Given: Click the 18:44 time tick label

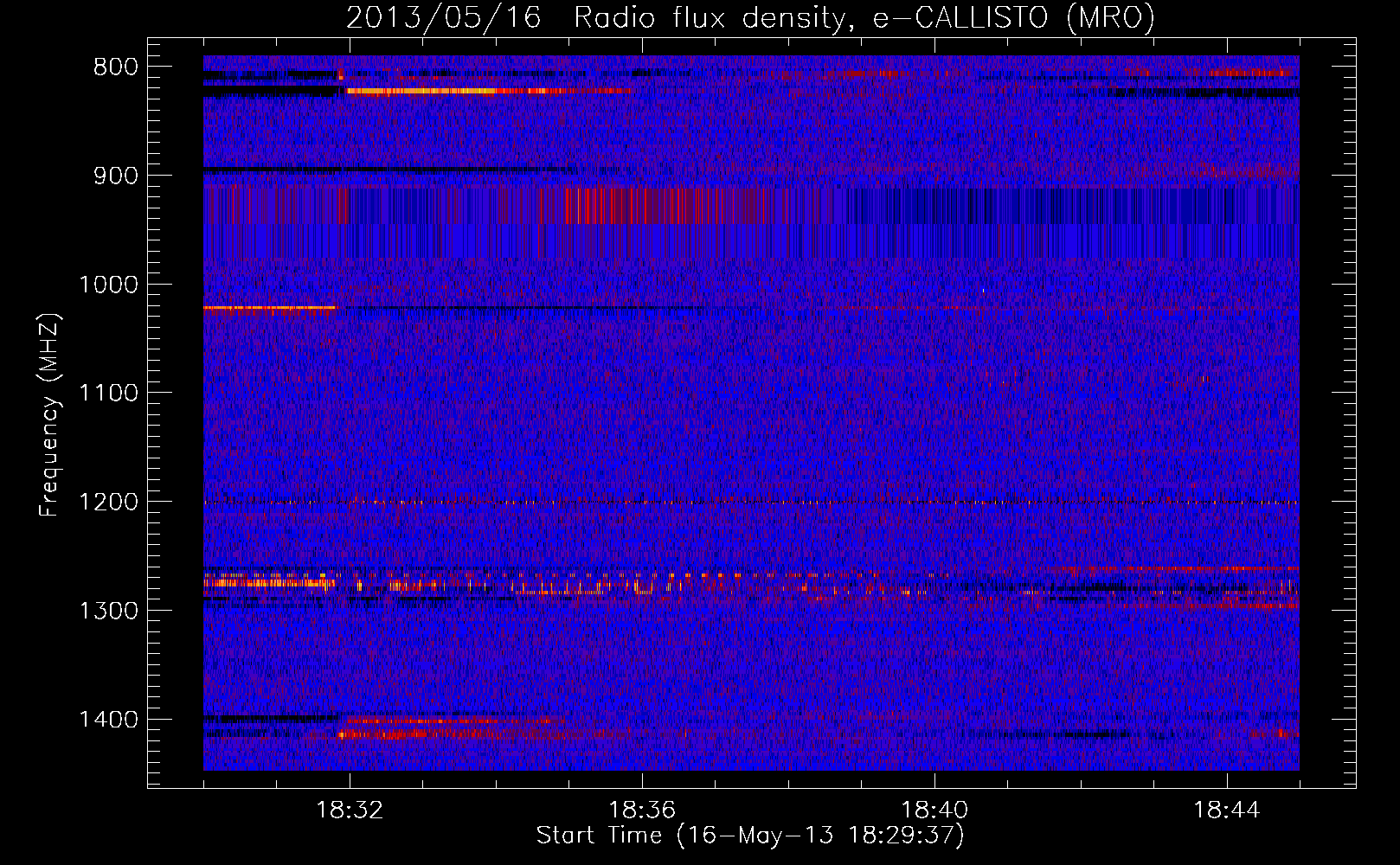Looking at the screenshot, I should coord(1227,811).
